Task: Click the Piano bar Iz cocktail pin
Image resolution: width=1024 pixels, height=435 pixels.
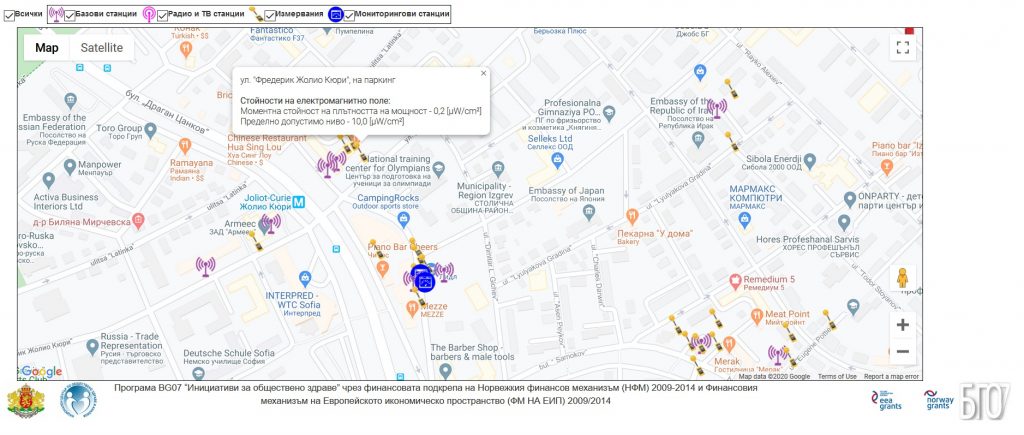Action: click(887, 167)
